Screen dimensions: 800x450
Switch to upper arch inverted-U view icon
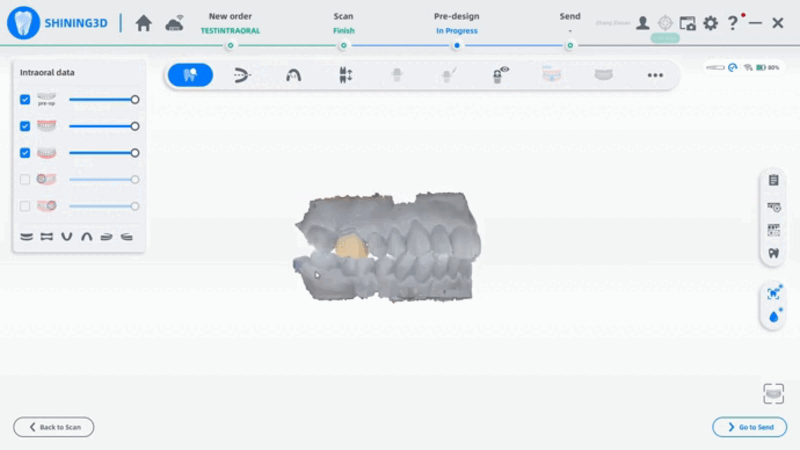point(87,237)
